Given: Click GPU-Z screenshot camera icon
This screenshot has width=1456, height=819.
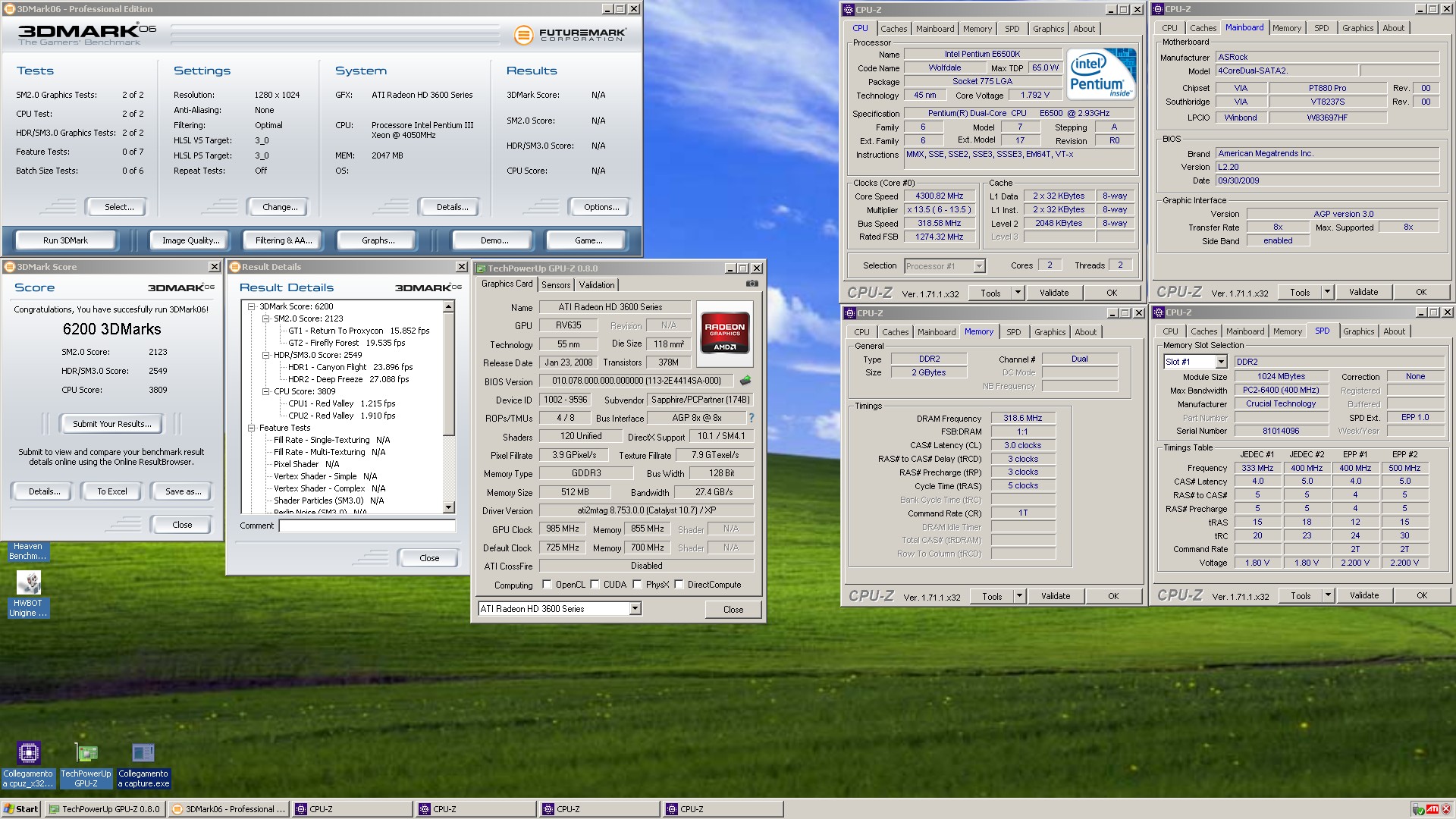Looking at the screenshot, I should pyautogui.click(x=752, y=284).
